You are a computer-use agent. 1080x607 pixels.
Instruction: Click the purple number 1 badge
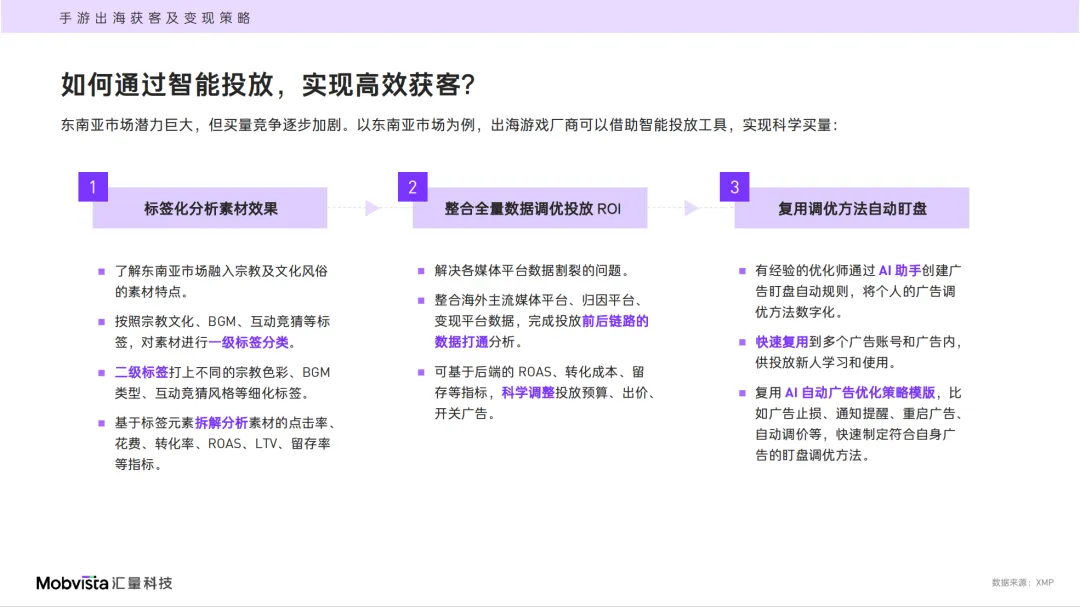click(93, 187)
